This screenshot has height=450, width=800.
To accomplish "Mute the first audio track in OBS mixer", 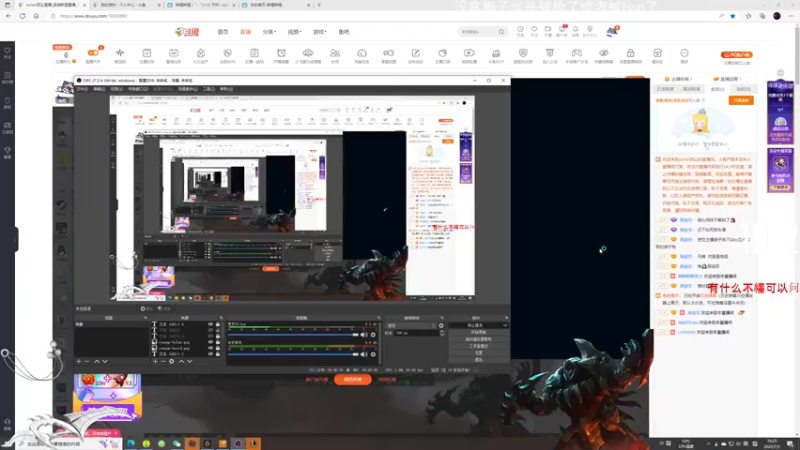I will click(x=364, y=335).
